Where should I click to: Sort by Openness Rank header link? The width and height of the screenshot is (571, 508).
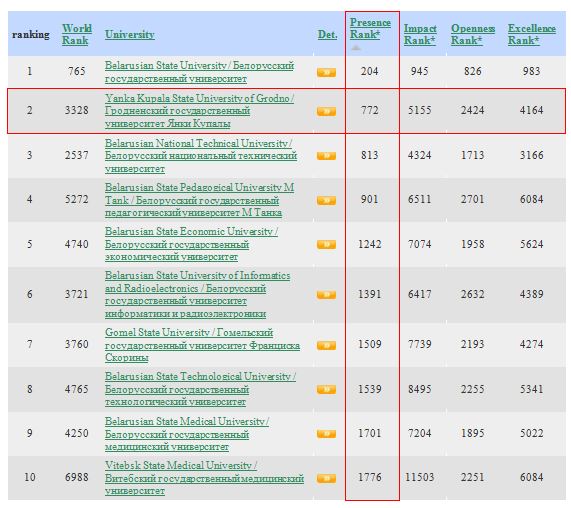pos(473,34)
